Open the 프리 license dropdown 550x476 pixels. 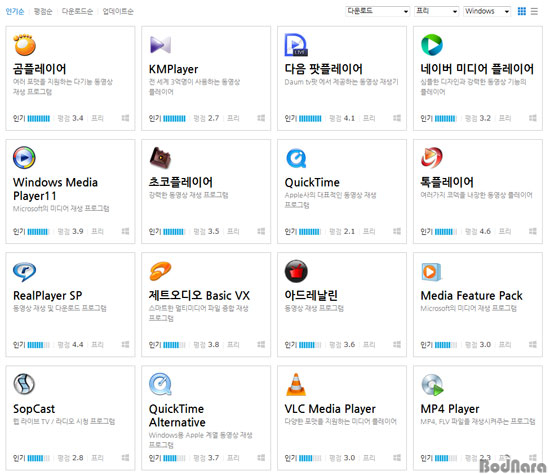(x=436, y=11)
